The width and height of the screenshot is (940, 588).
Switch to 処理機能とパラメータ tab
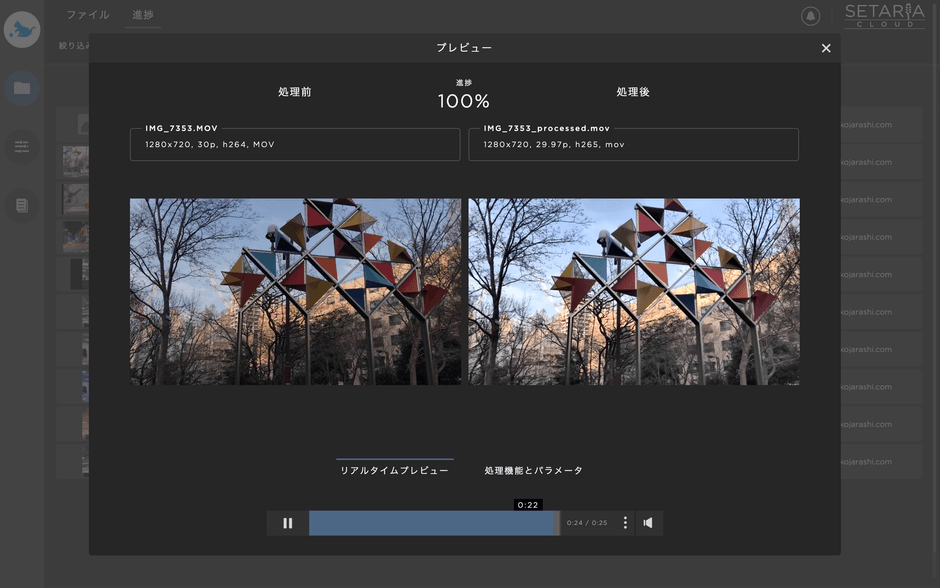tap(533, 470)
